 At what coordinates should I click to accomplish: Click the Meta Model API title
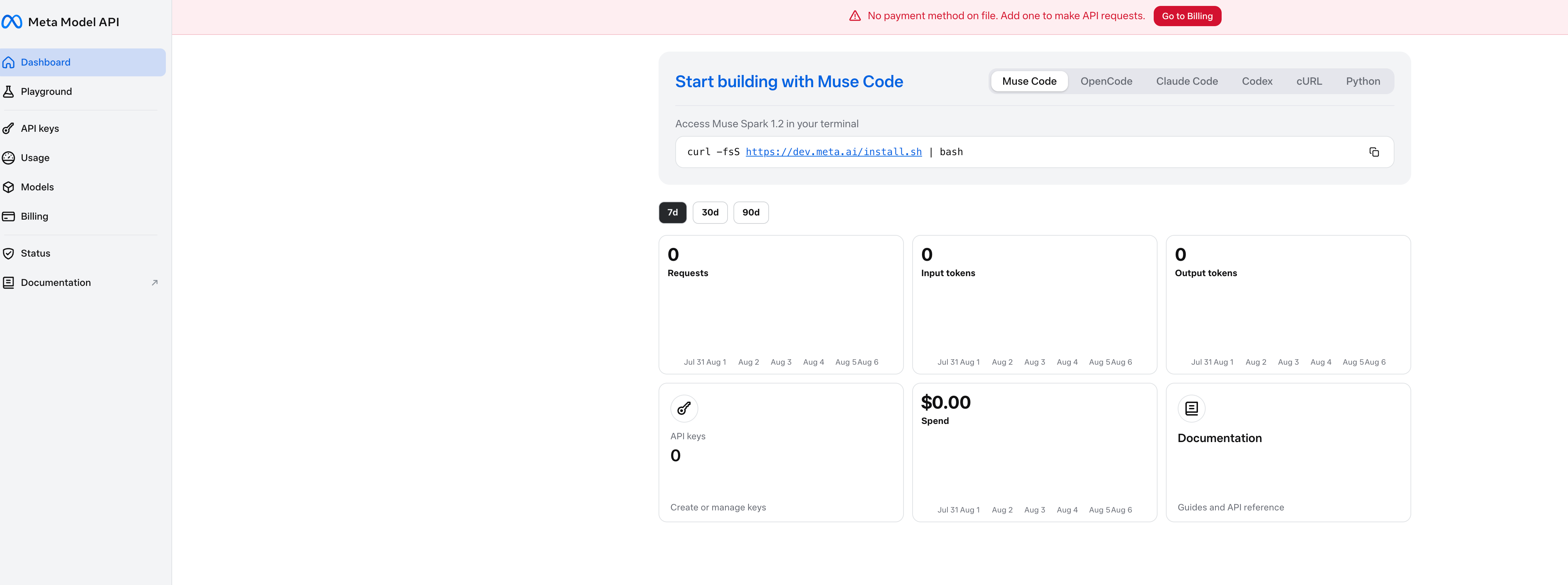coord(74,22)
